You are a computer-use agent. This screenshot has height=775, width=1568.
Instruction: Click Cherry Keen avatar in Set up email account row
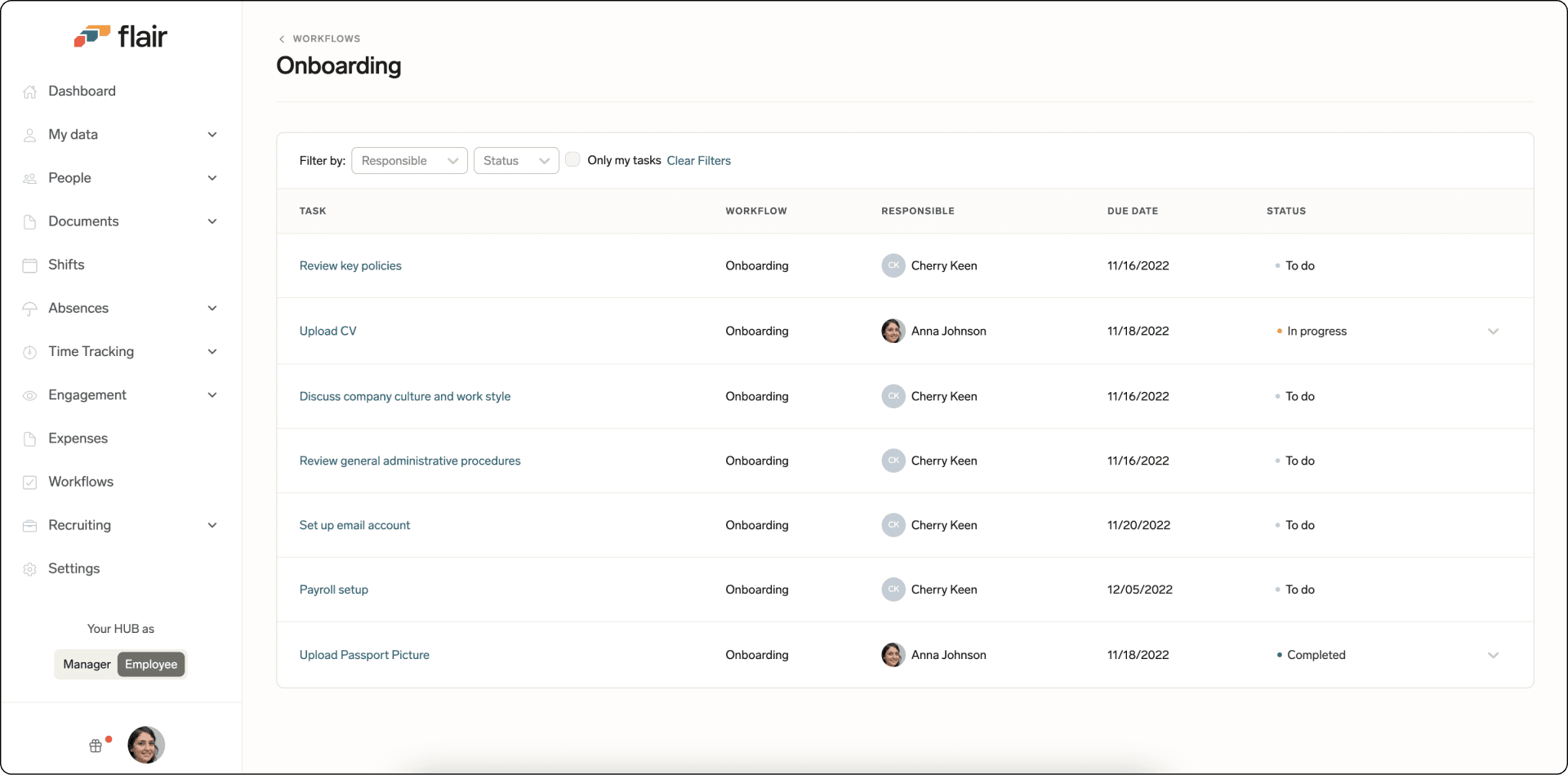pos(893,525)
